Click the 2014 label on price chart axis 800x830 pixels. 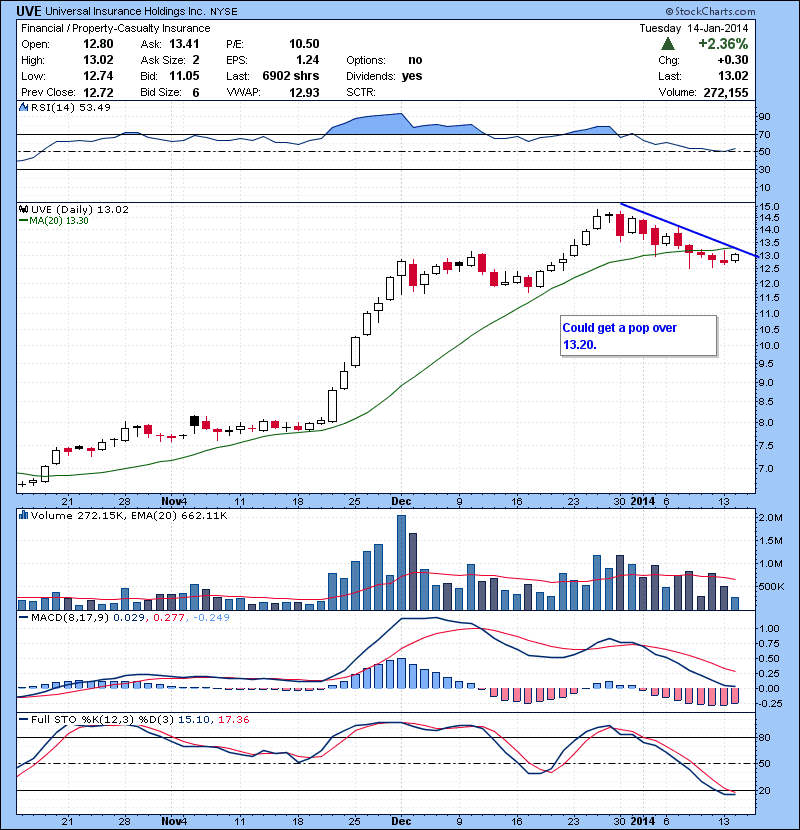[643, 501]
